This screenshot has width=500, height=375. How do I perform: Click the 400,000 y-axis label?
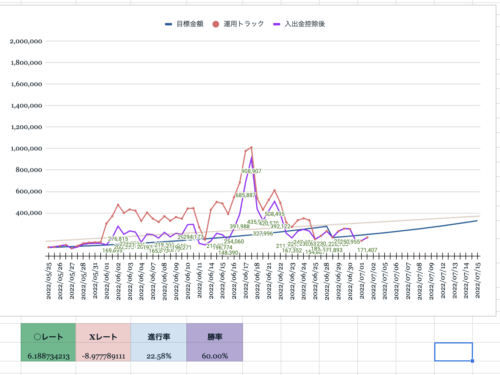click(x=29, y=213)
